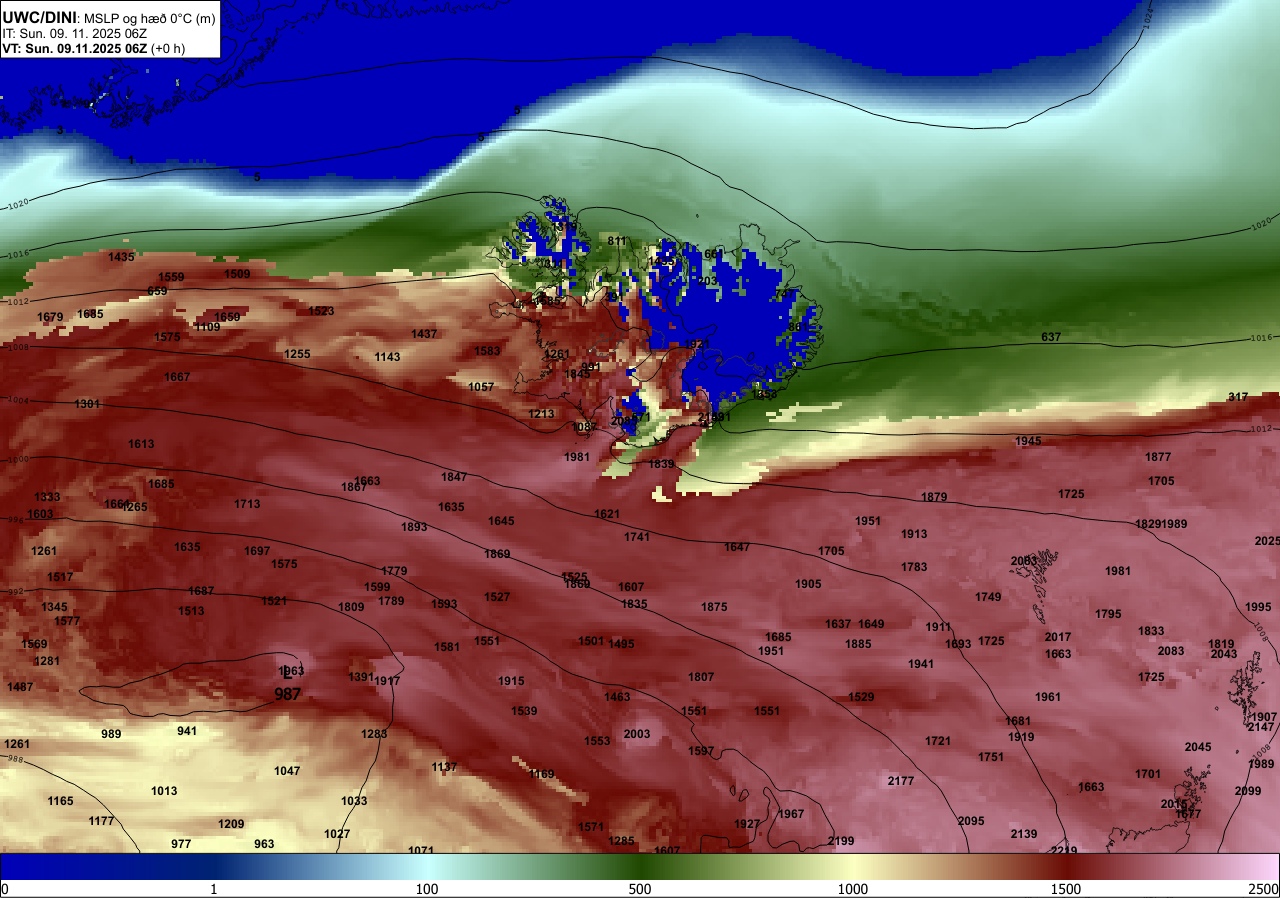This screenshot has height=898, width=1280.
Task: Click the map value 1967
Action: click(791, 814)
